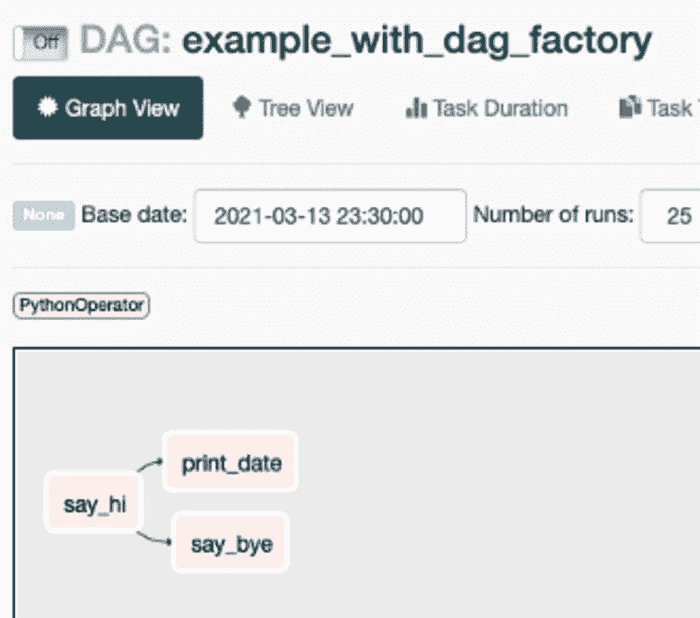Click the PythonOperator legend tag
The height and width of the screenshot is (618, 700).
click(81, 305)
